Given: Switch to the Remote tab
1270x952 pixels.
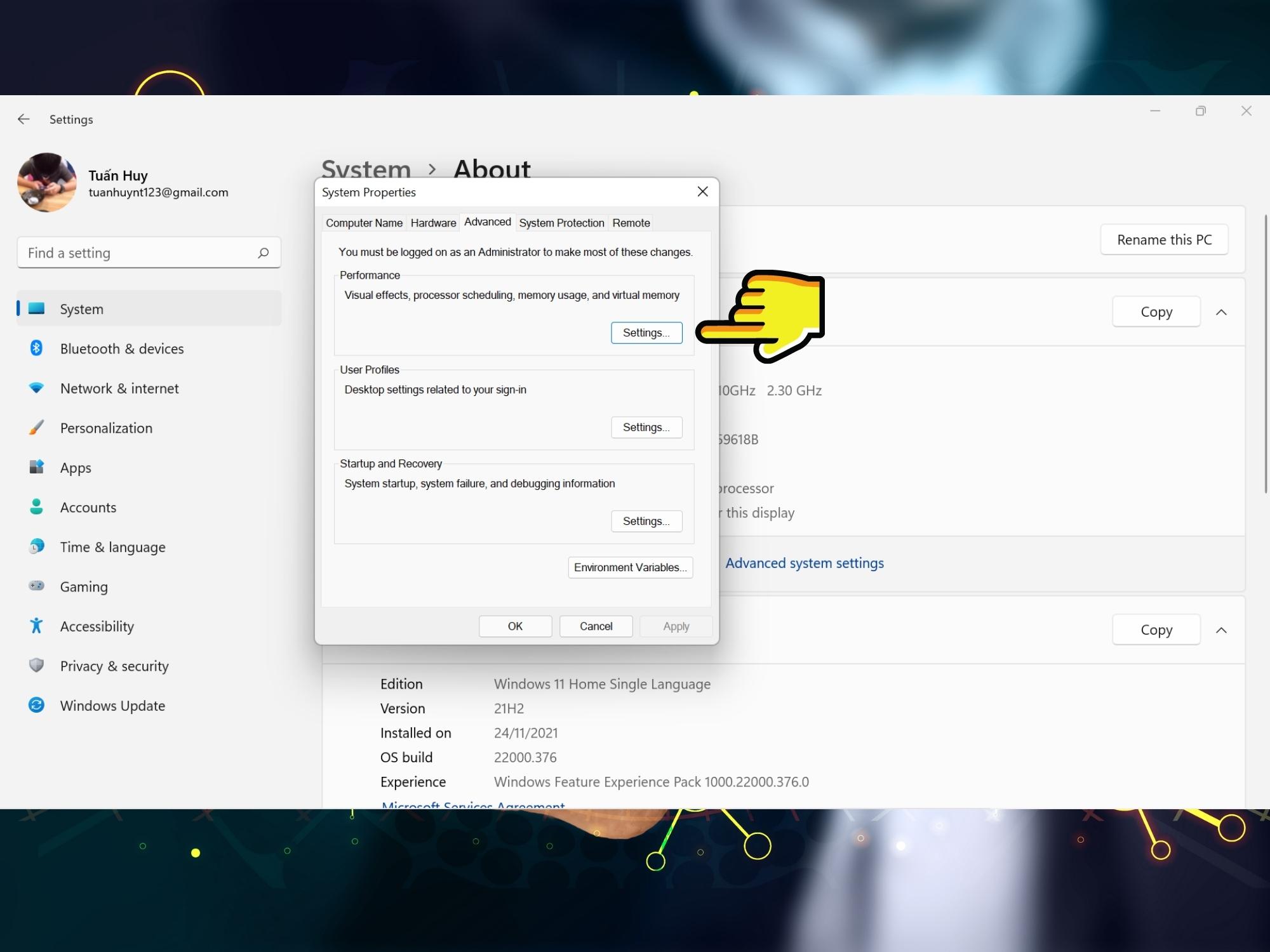Looking at the screenshot, I should click(x=631, y=223).
